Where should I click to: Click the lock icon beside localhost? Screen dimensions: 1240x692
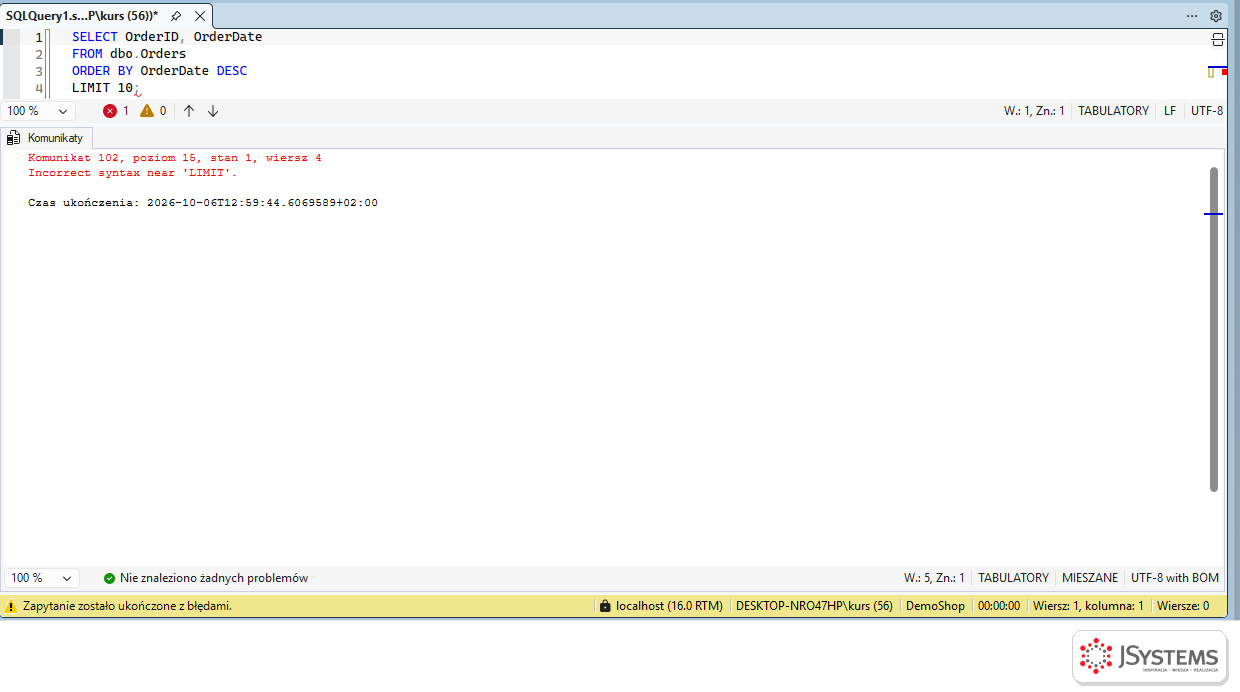coord(604,606)
